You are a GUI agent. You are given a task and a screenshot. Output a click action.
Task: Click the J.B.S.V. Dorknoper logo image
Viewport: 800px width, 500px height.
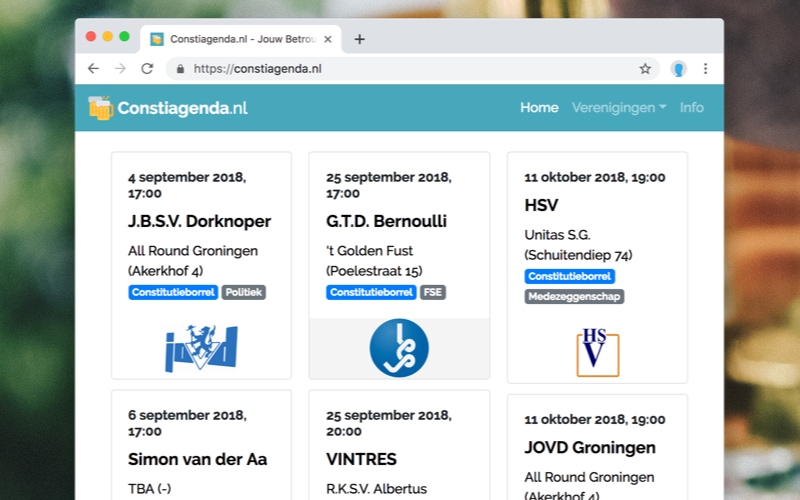pos(202,348)
